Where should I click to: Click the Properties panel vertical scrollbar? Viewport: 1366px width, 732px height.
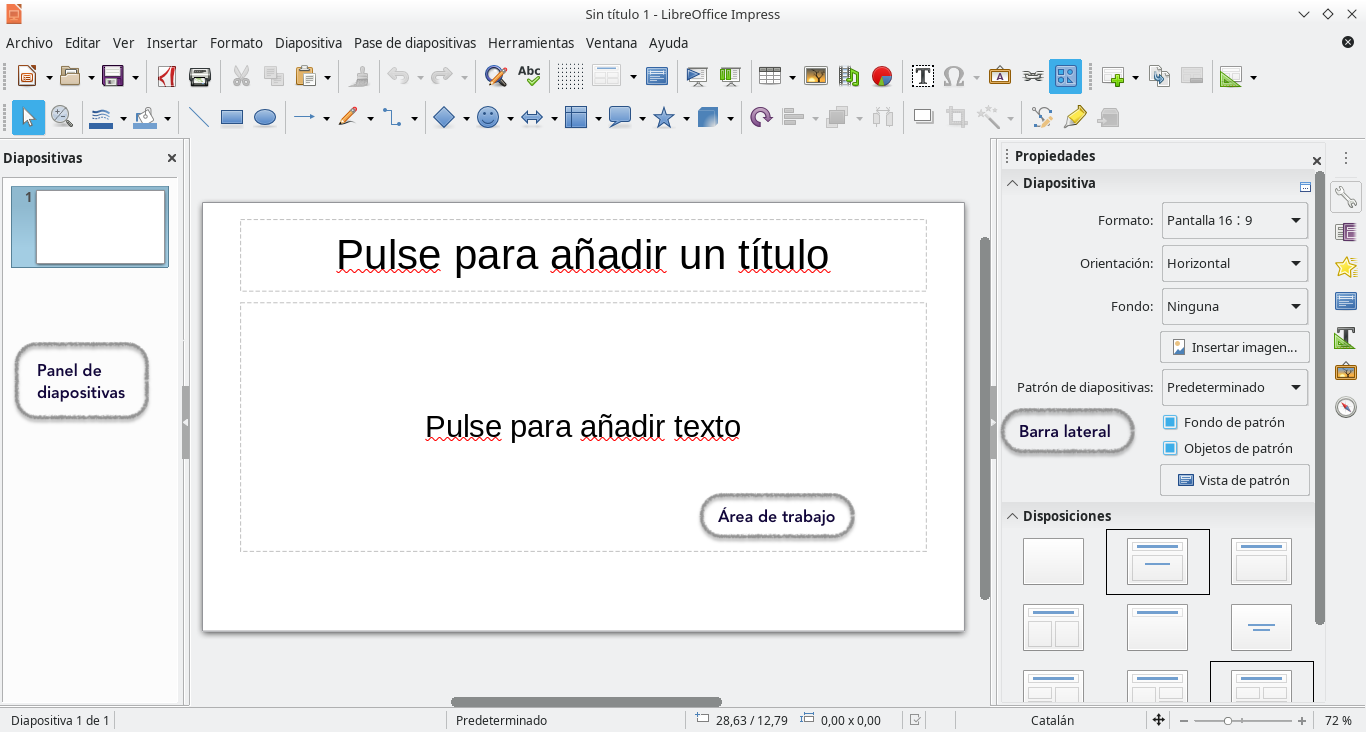pos(1320,400)
